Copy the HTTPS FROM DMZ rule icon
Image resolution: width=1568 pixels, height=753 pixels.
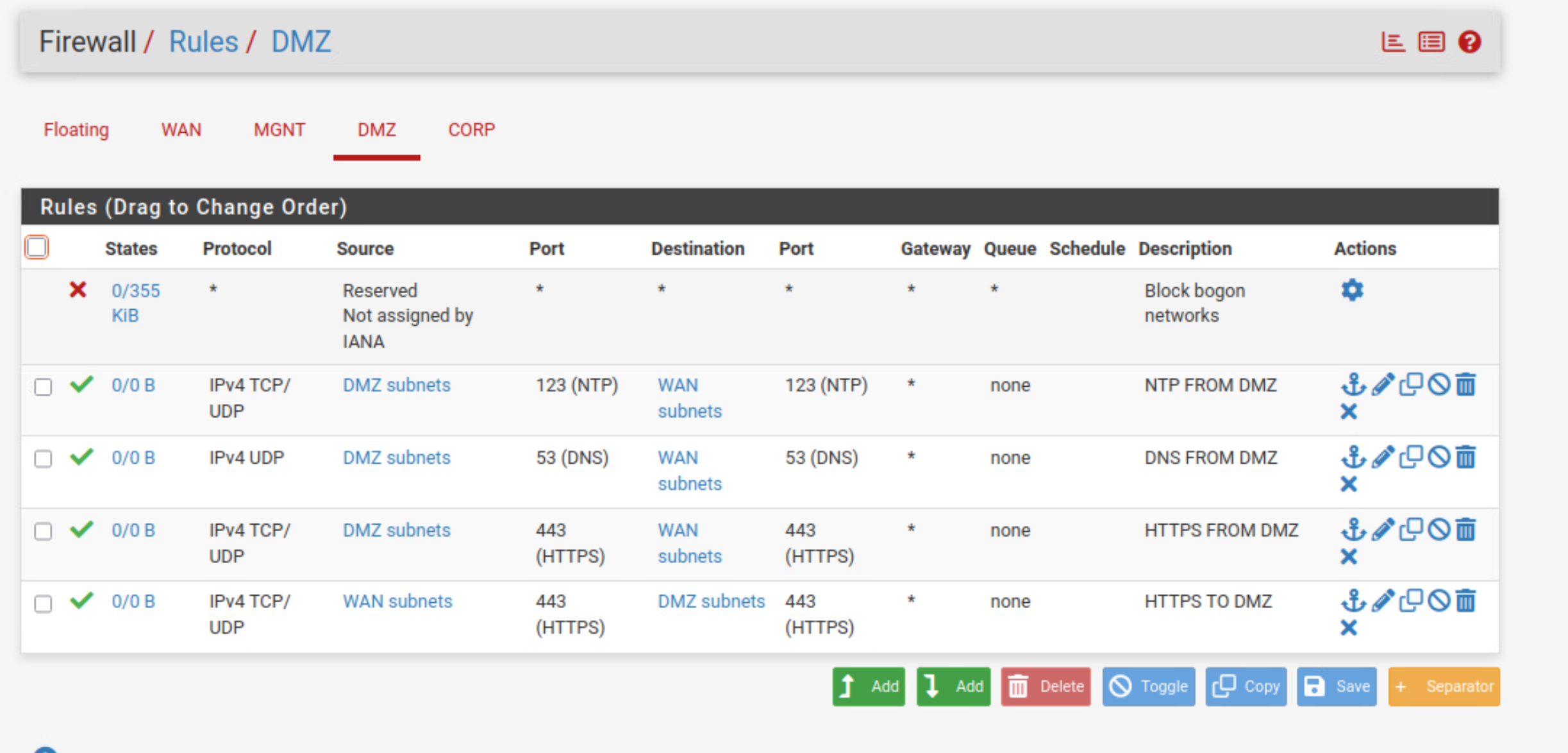1411,530
